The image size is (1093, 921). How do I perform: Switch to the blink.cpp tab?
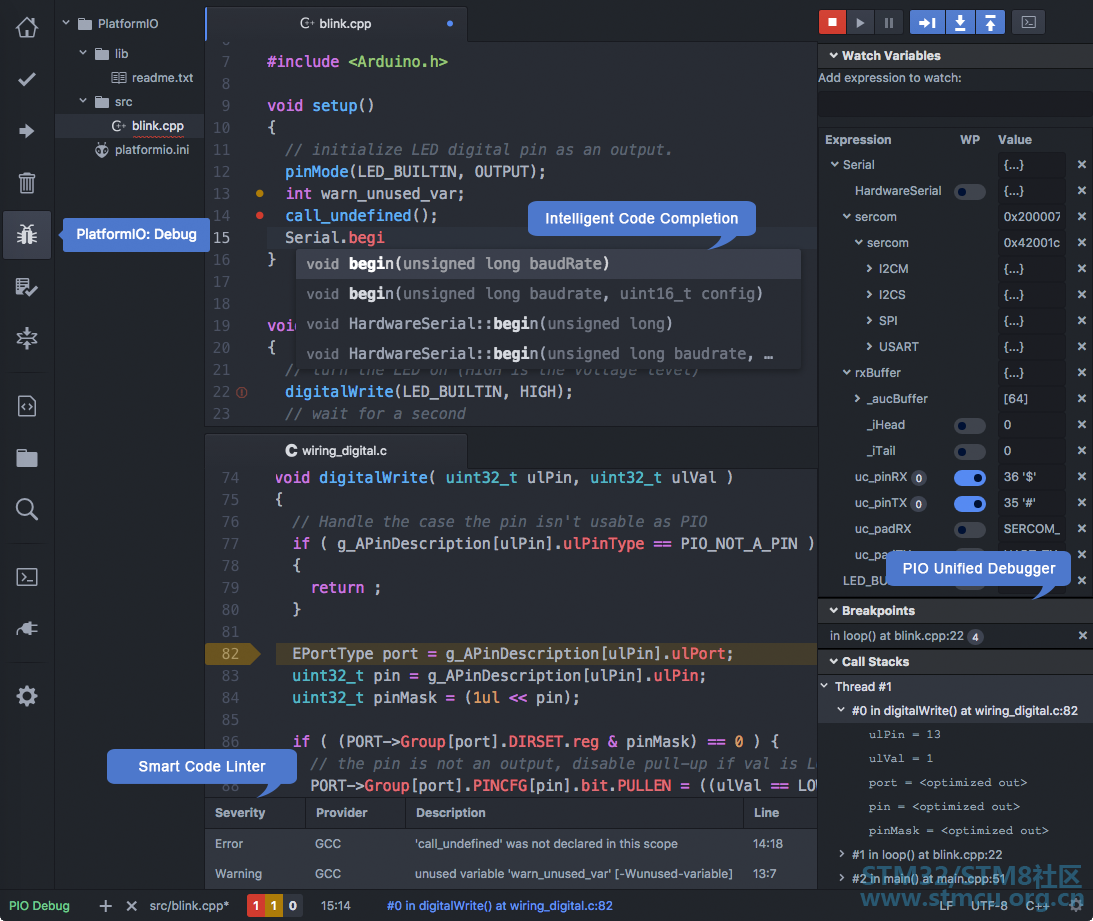tap(336, 23)
